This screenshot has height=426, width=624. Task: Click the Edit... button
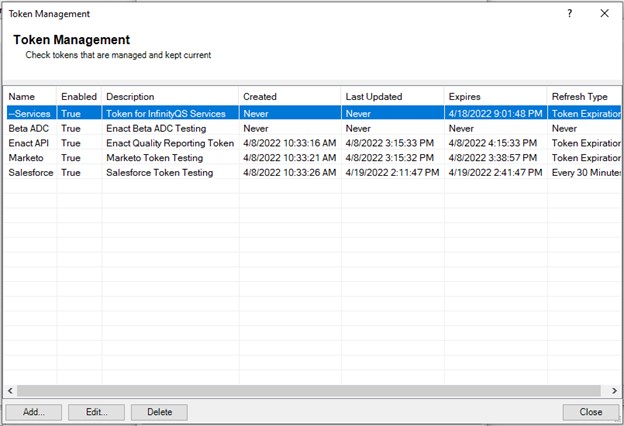(96, 412)
